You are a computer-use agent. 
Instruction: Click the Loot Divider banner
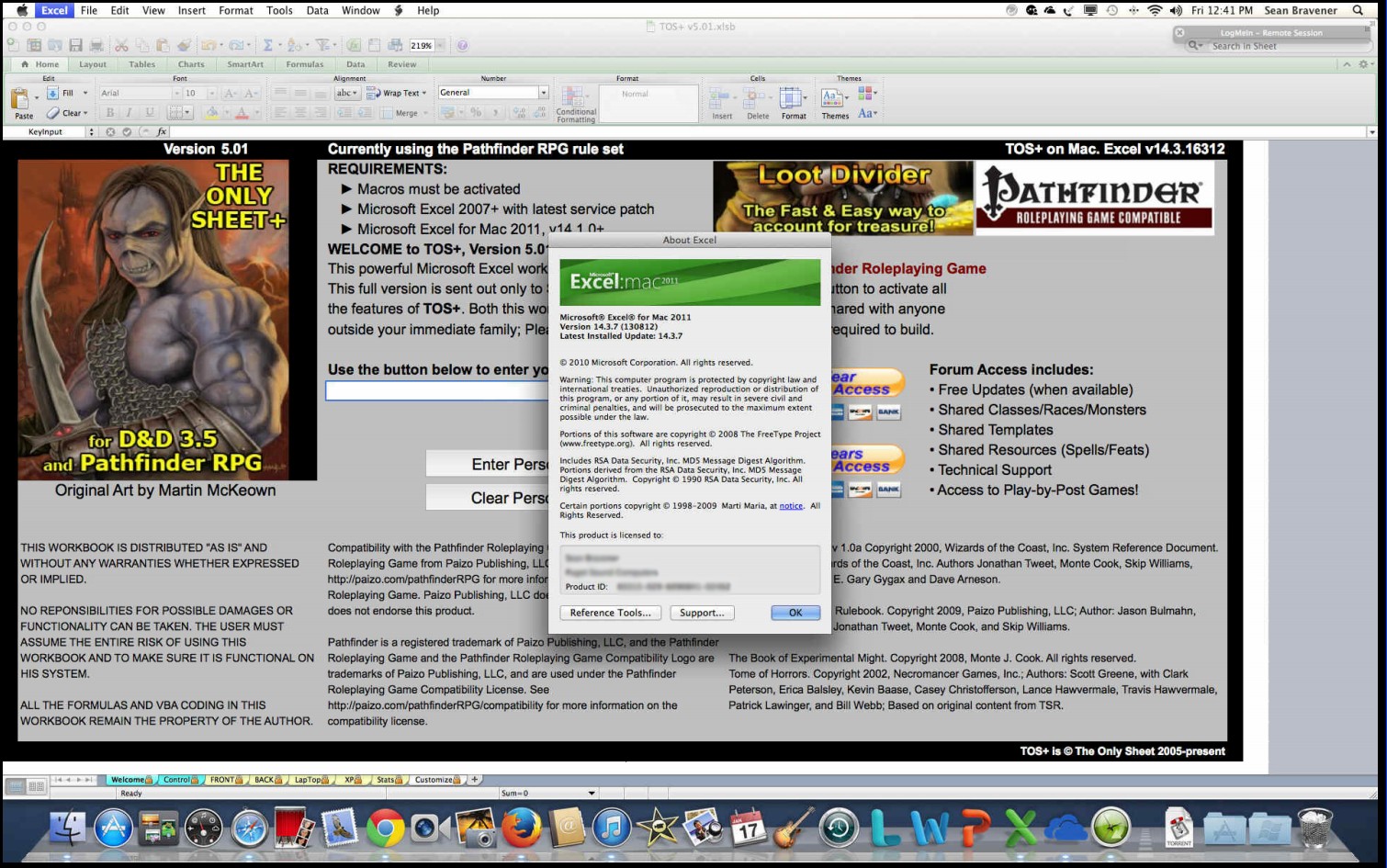(x=842, y=198)
